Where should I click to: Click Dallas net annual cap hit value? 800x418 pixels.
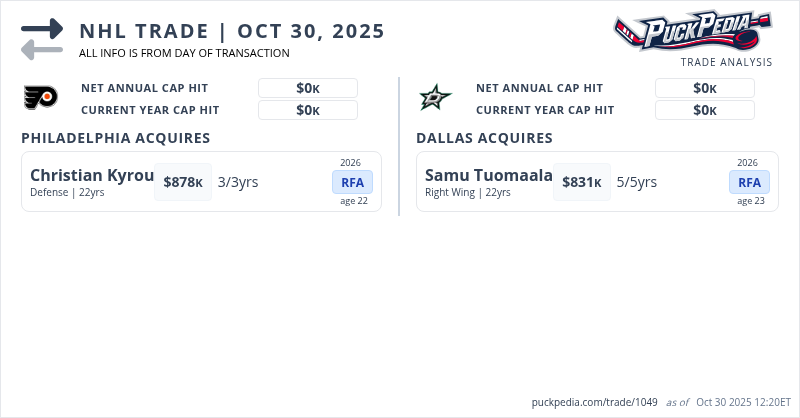pyautogui.click(x=705, y=88)
